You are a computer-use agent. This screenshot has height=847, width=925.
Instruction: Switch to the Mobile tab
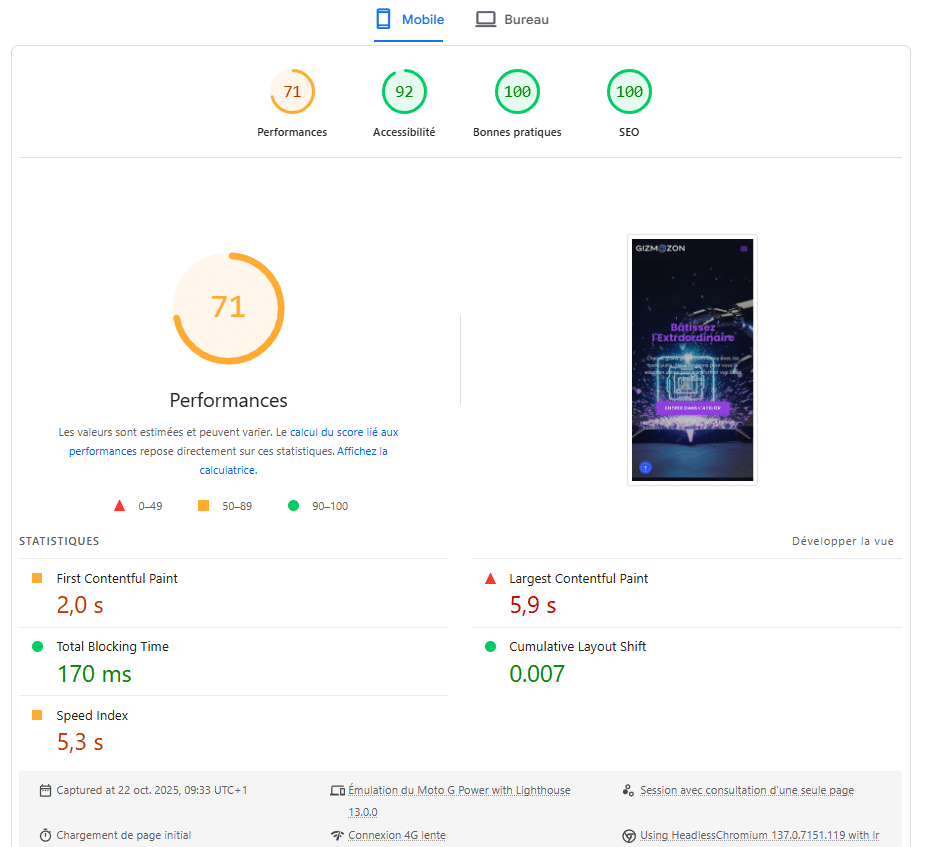click(409, 20)
